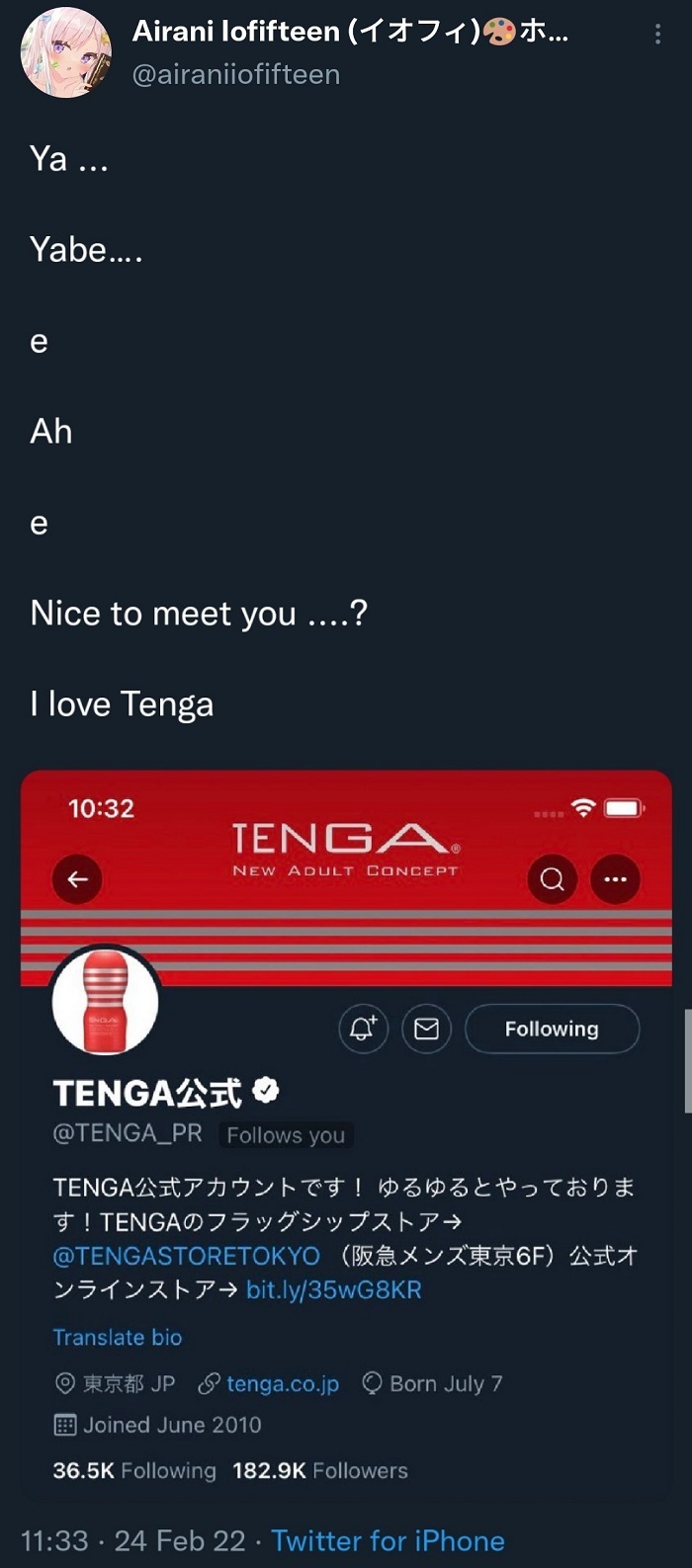The width and height of the screenshot is (692, 1568).
Task: Tap the search magnifier on profile header
Action: coord(553,878)
